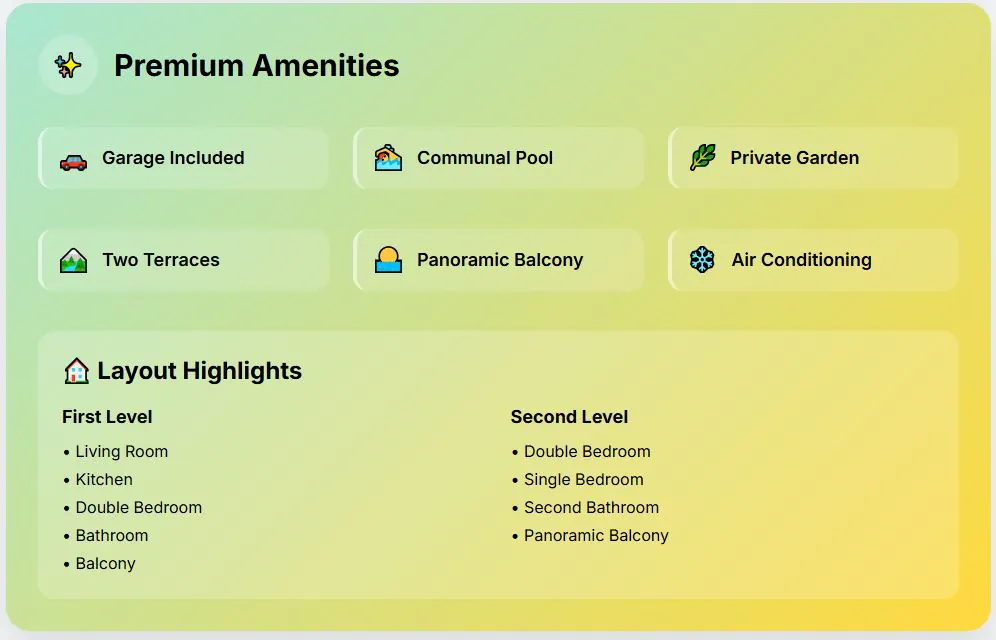Screen dimensions: 996x640
Task: Click the mountain terraces icon
Action: (73, 260)
